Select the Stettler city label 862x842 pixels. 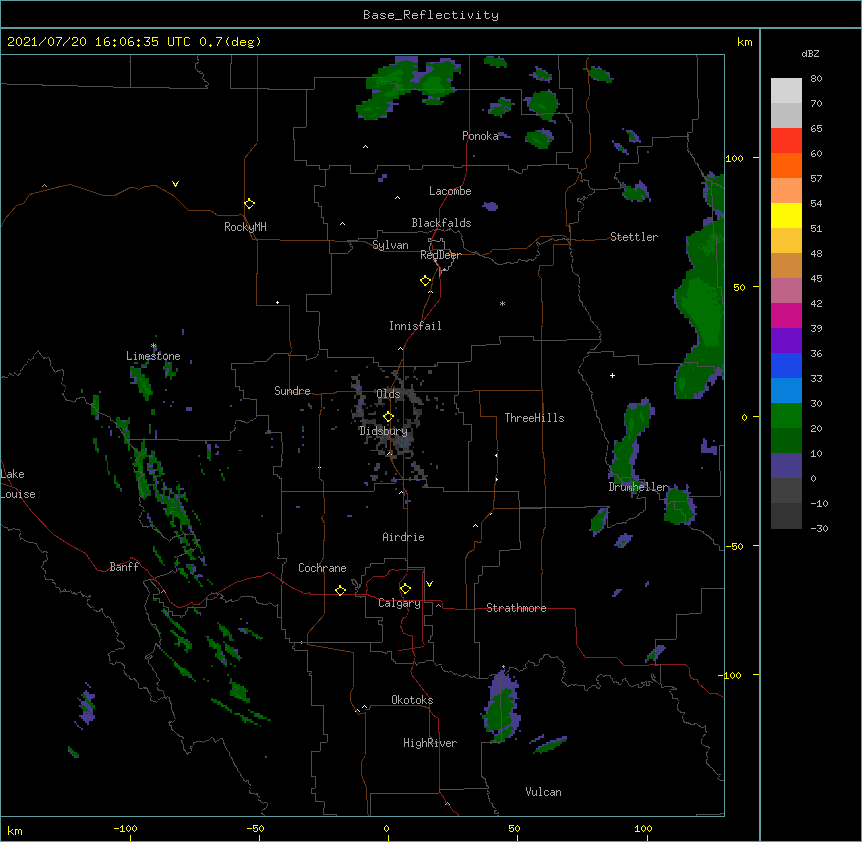pyautogui.click(x=634, y=237)
